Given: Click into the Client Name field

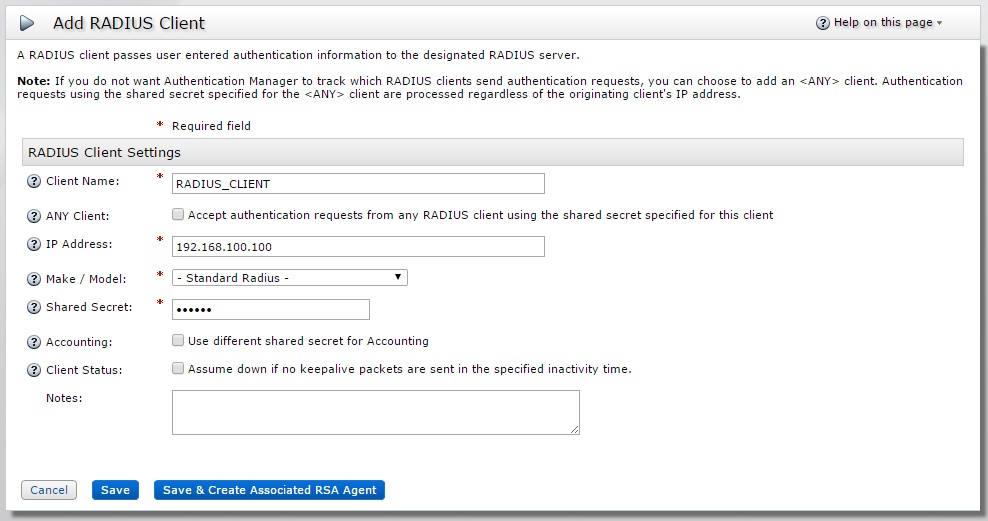Looking at the screenshot, I should point(358,183).
